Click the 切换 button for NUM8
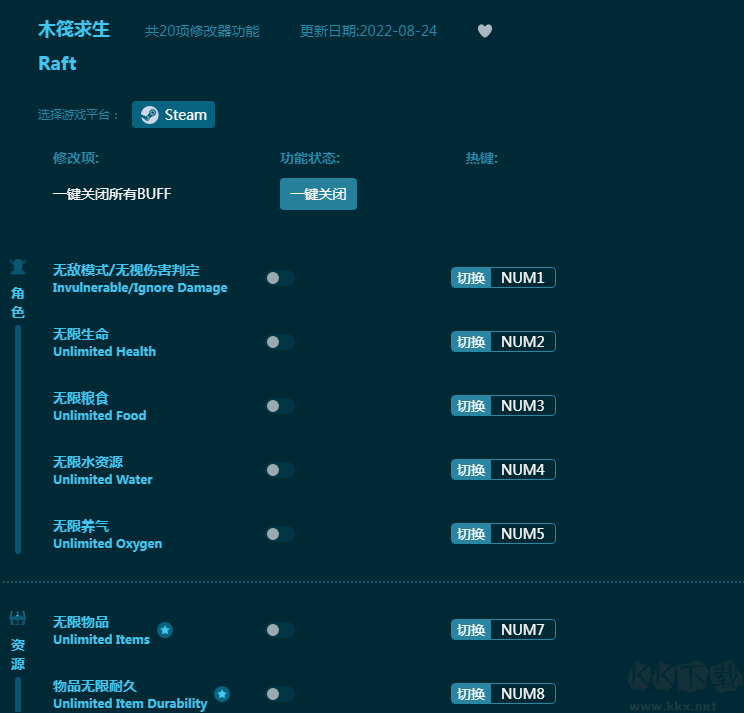 tap(471, 694)
